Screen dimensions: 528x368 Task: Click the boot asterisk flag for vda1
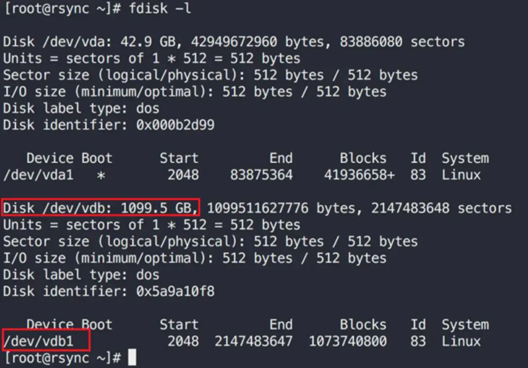(x=101, y=176)
